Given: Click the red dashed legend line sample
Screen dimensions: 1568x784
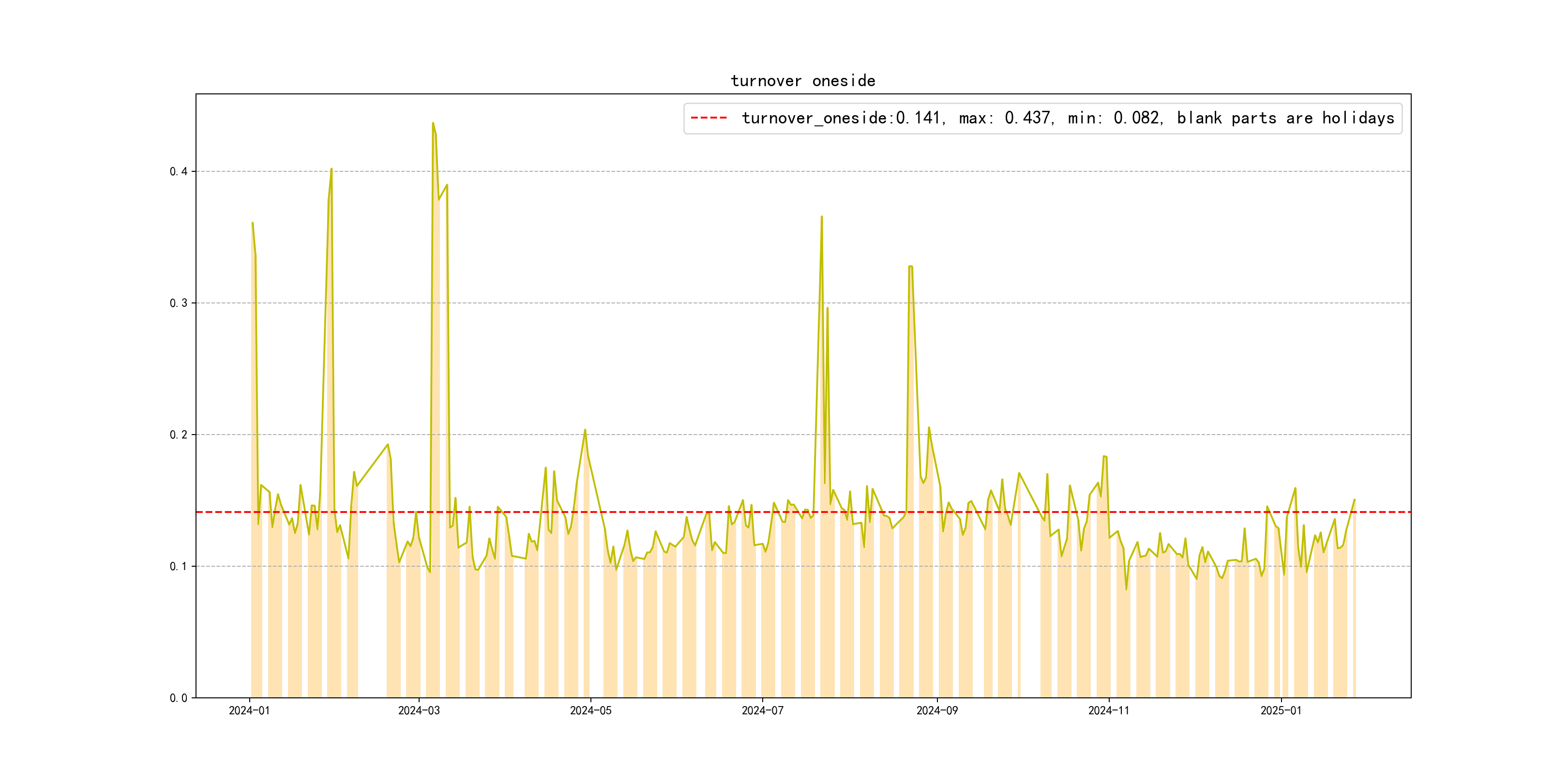Looking at the screenshot, I should (709, 118).
